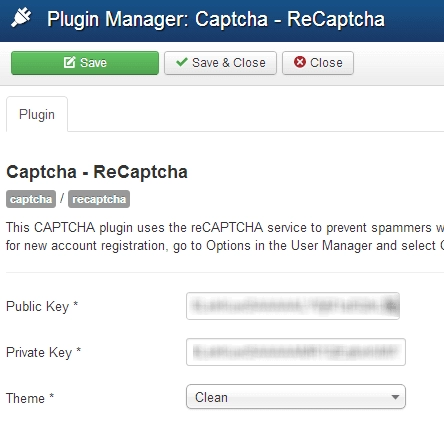Click the Private Key input field

[296, 352]
